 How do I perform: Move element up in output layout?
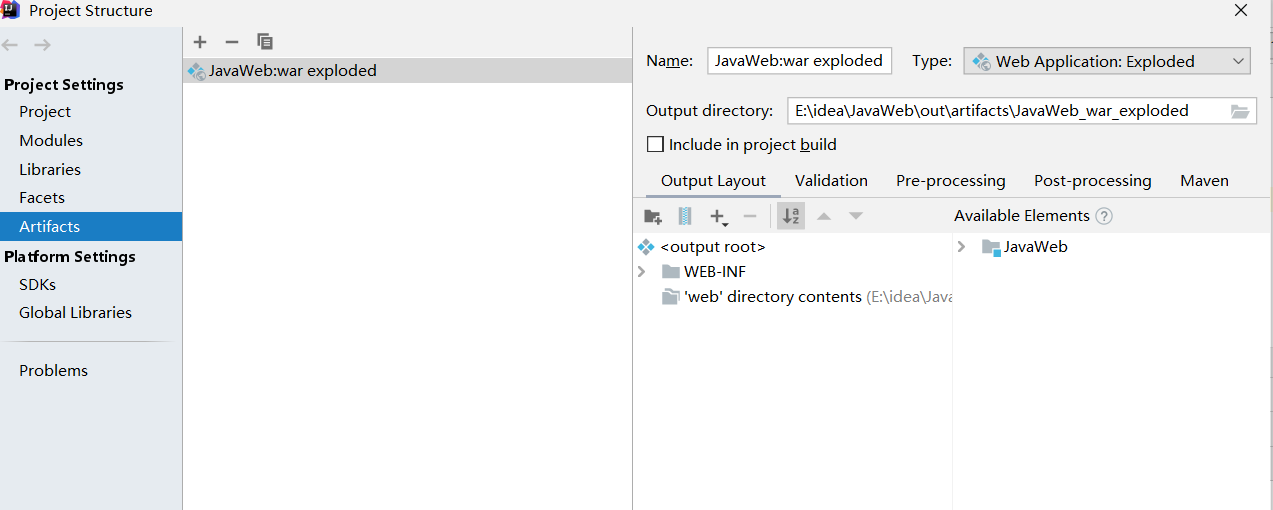(824, 216)
